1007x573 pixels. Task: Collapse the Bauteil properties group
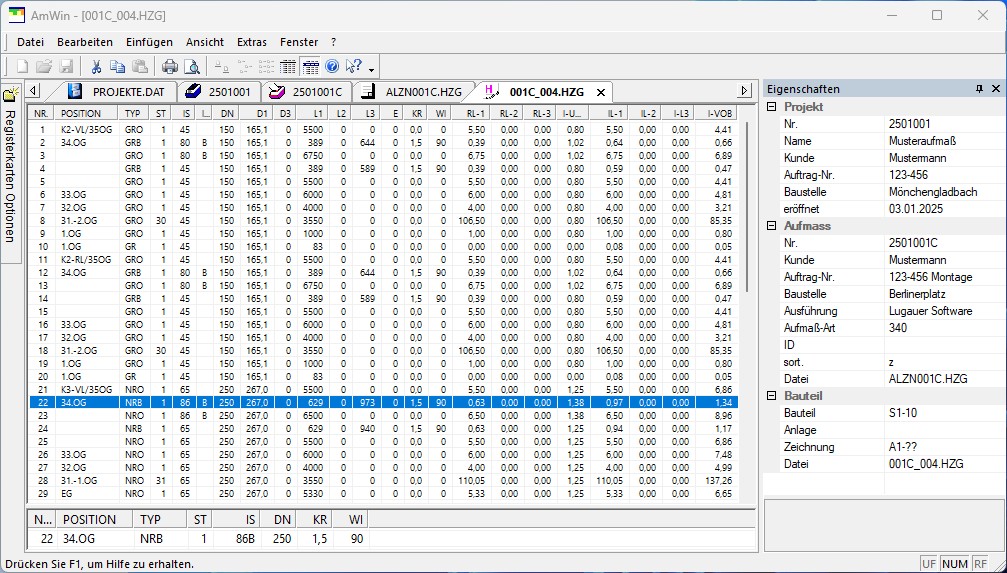tap(772, 396)
